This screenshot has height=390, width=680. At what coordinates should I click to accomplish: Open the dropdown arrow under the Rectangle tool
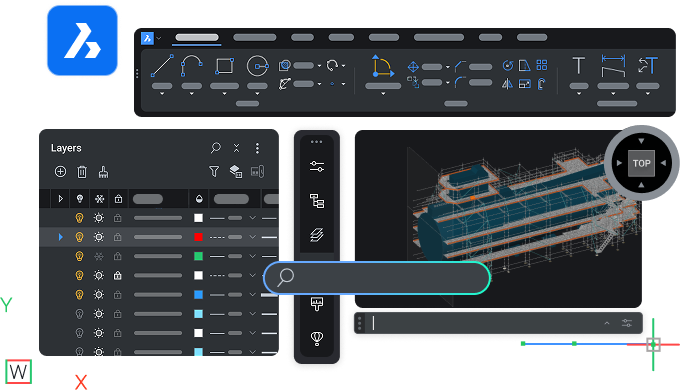(224, 94)
